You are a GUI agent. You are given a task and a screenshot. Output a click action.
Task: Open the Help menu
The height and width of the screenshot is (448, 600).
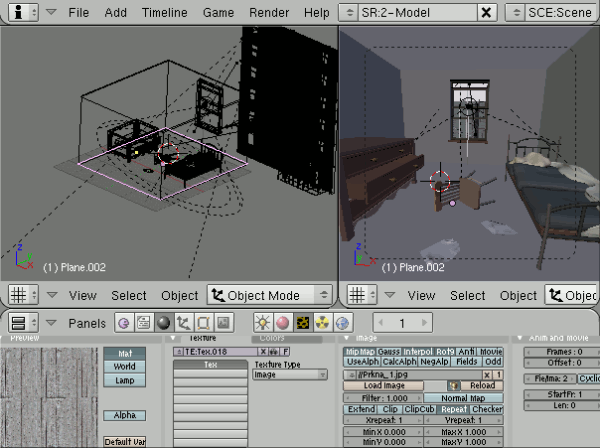point(316,13)
